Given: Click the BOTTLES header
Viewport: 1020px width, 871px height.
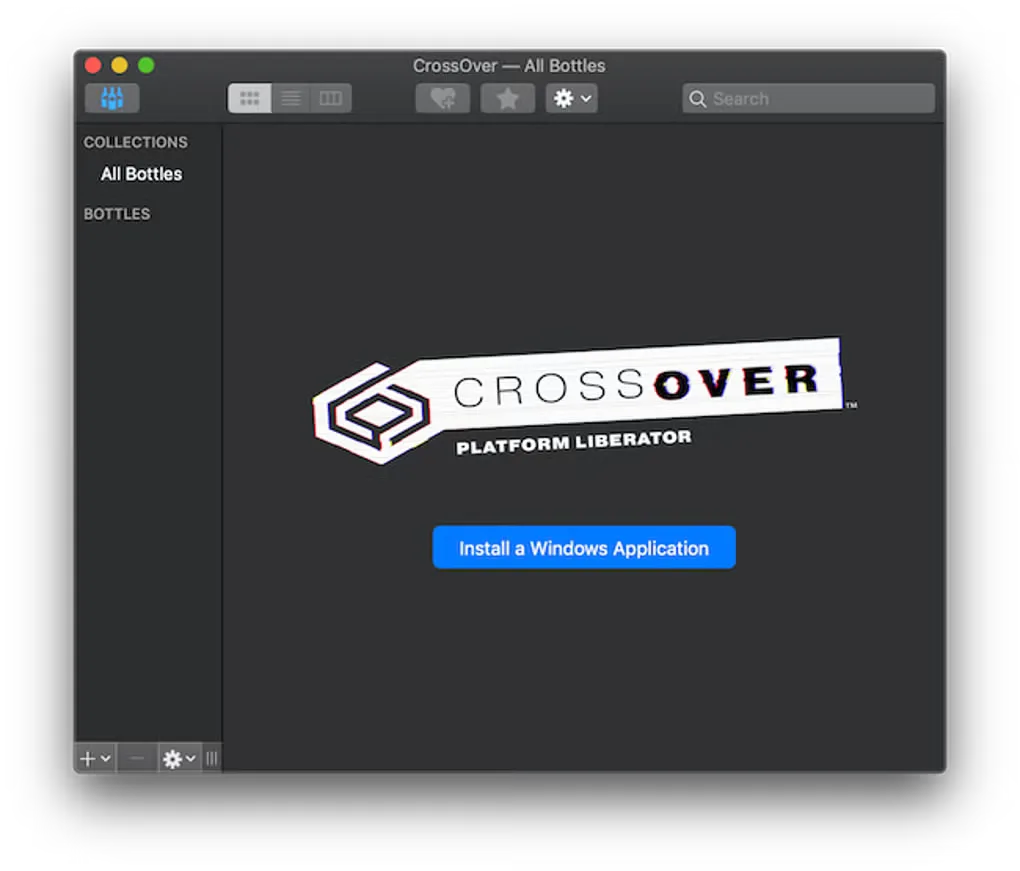Looking at the screenshot, I should tap(117, 214).
